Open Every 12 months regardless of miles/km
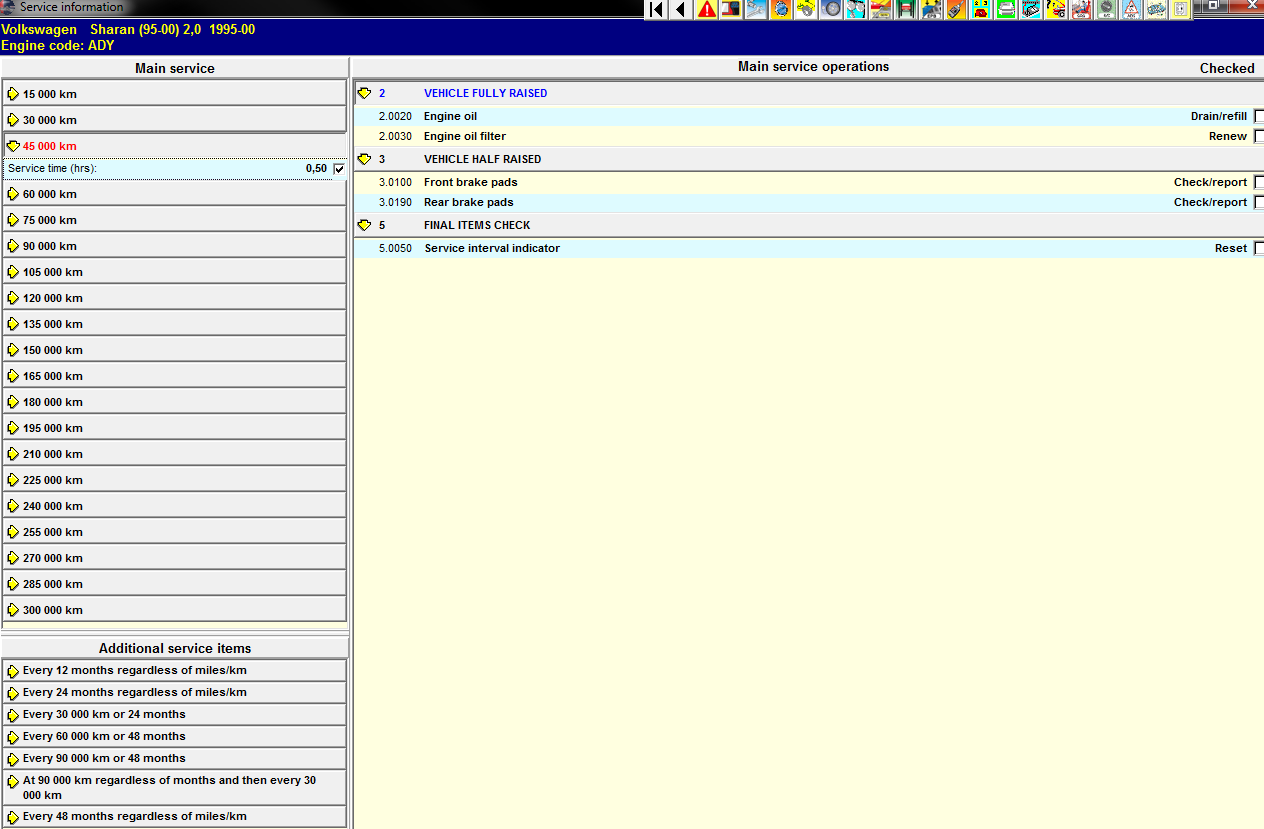This screenshot has height=829, width=1264. click(134, 670)
